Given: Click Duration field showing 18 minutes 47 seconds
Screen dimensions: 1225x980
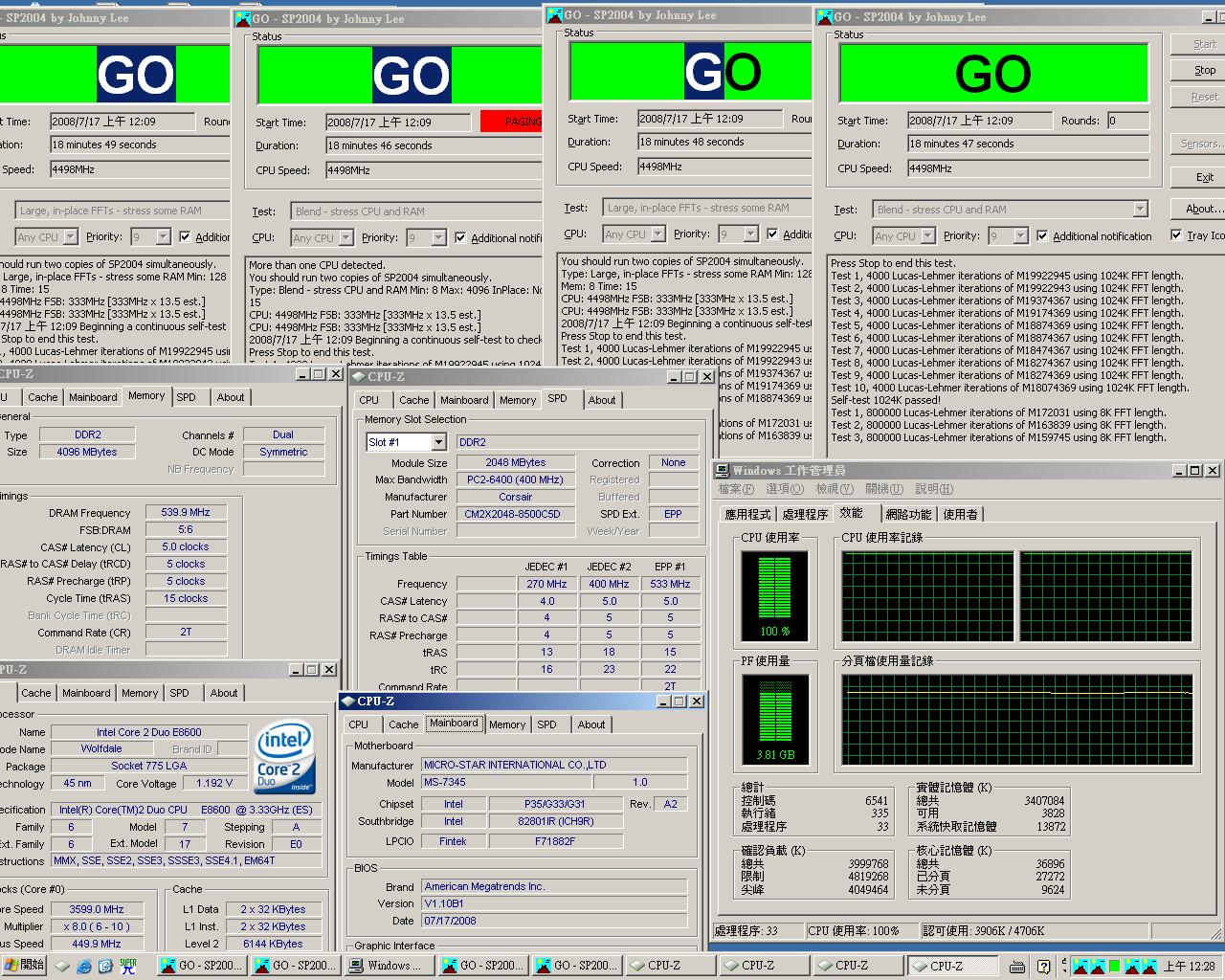Looking at the screenshot, I should click(x=1028, y=144).
